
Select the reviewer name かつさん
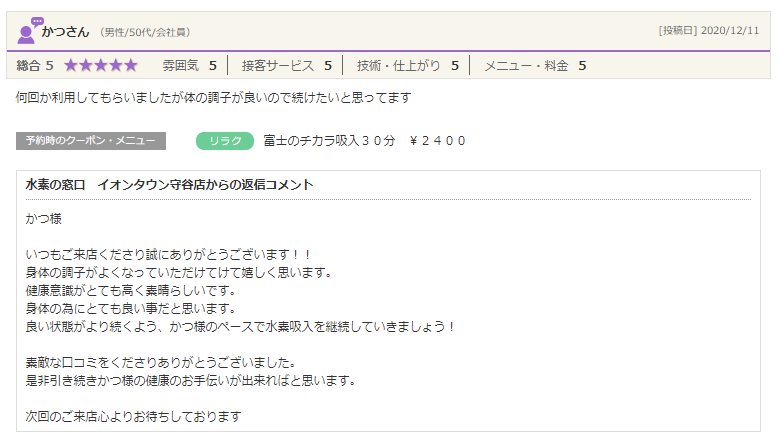[66, 32]
